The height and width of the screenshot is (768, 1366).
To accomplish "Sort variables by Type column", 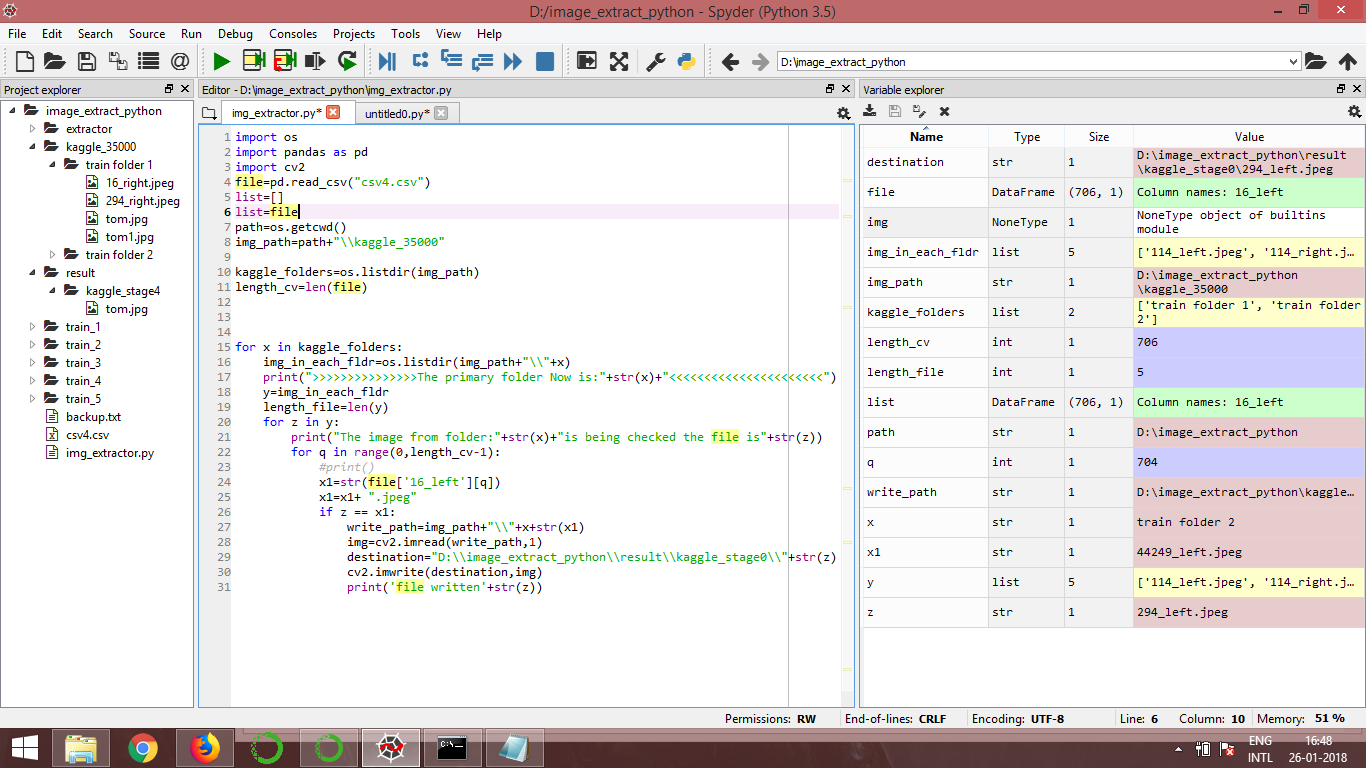I will [1027, 137].
